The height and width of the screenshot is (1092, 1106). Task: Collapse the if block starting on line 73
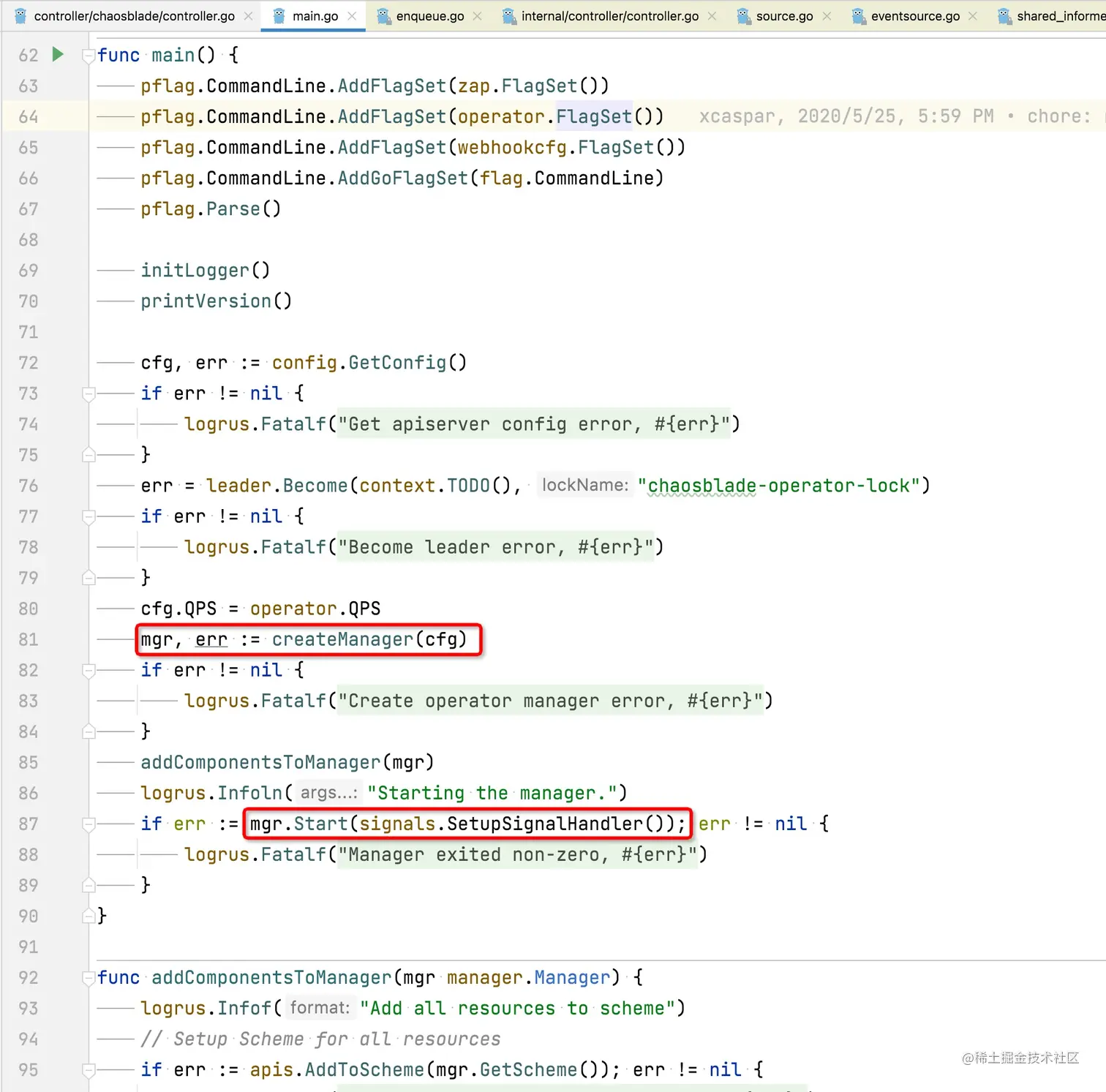[89, 394]
